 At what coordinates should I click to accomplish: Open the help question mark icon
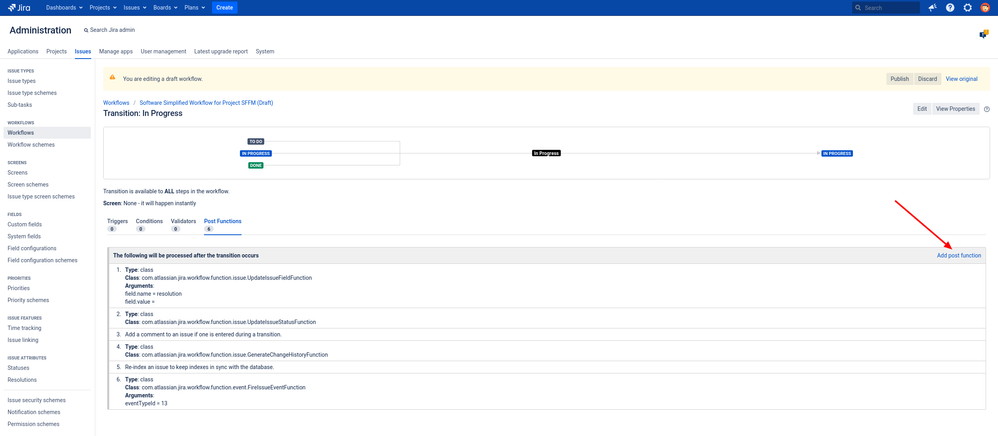[x=950, y=8]
